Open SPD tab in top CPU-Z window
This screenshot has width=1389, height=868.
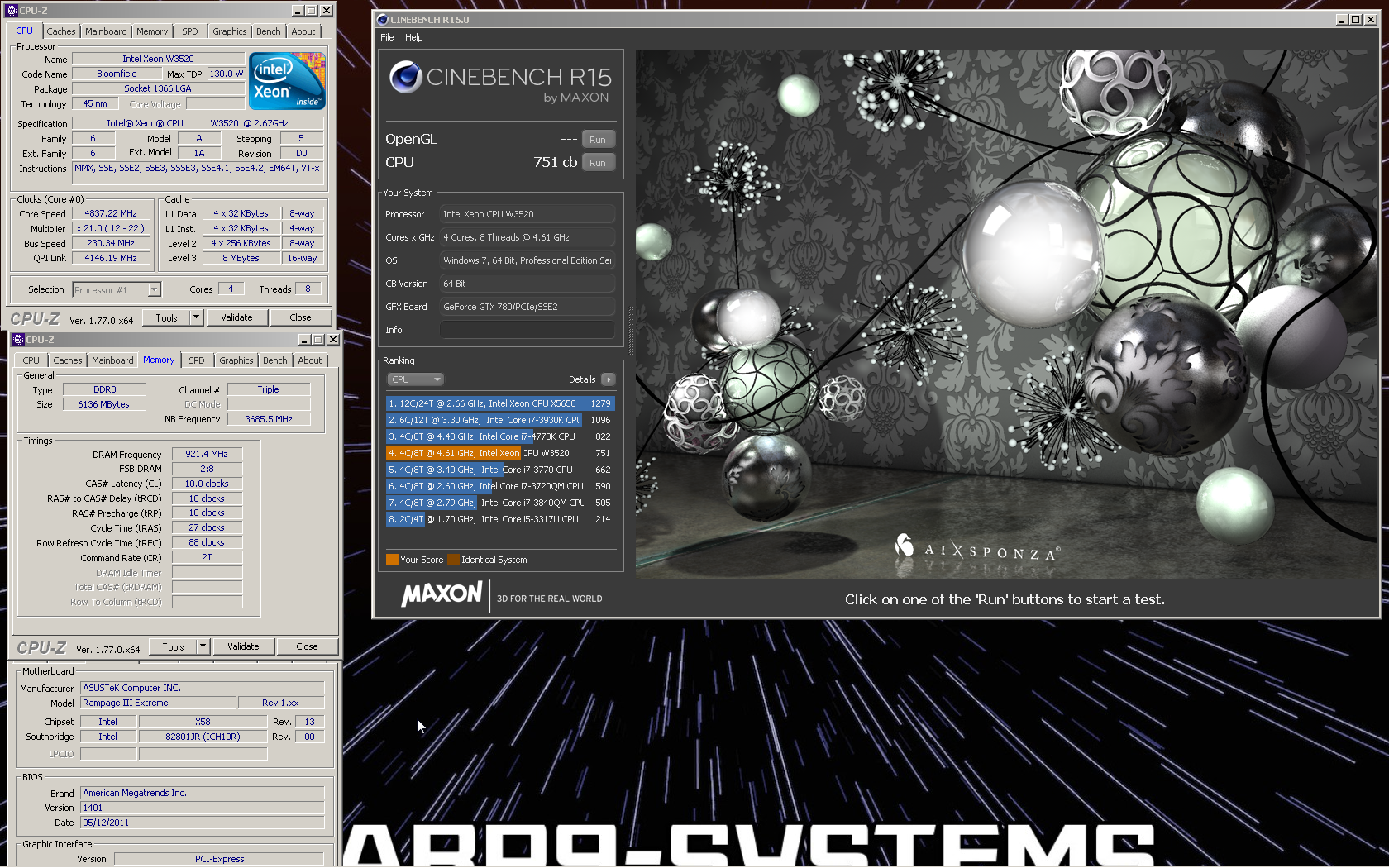coord(190,31)
